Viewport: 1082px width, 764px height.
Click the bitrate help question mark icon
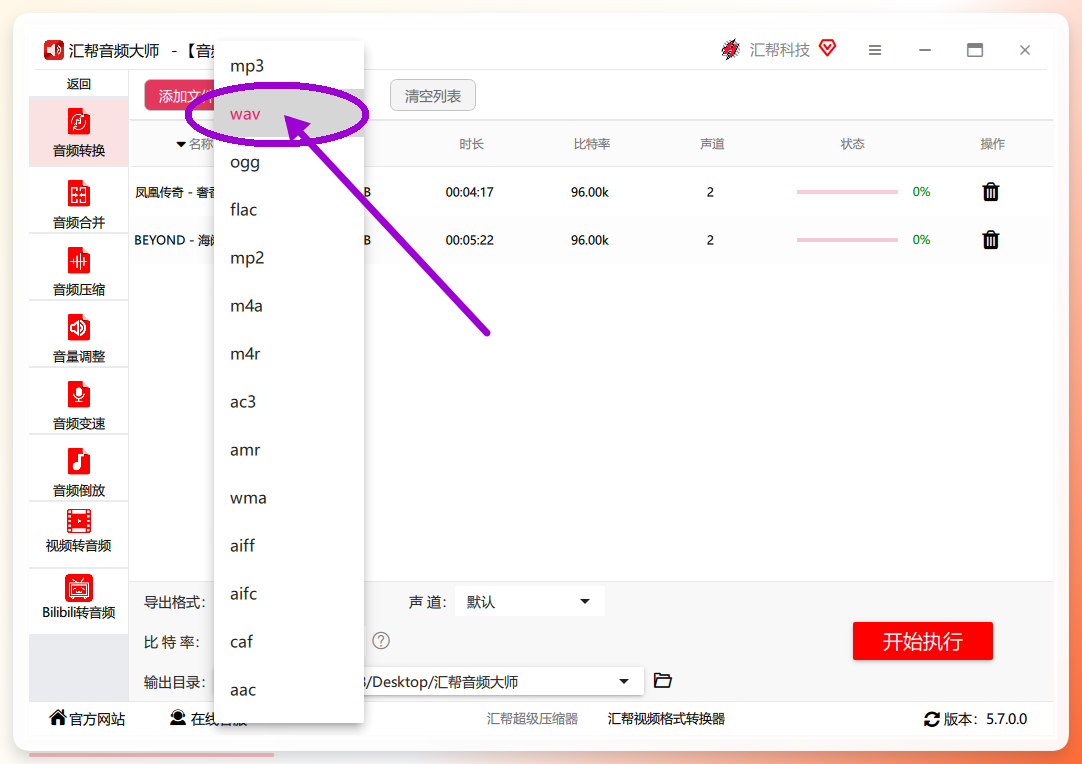coord(381,641)
